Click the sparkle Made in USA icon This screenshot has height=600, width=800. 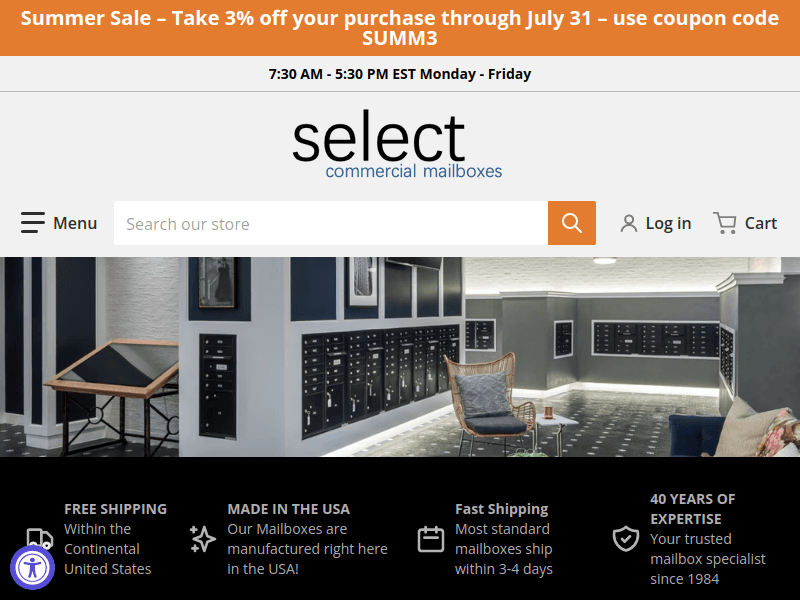coord(203,539)
